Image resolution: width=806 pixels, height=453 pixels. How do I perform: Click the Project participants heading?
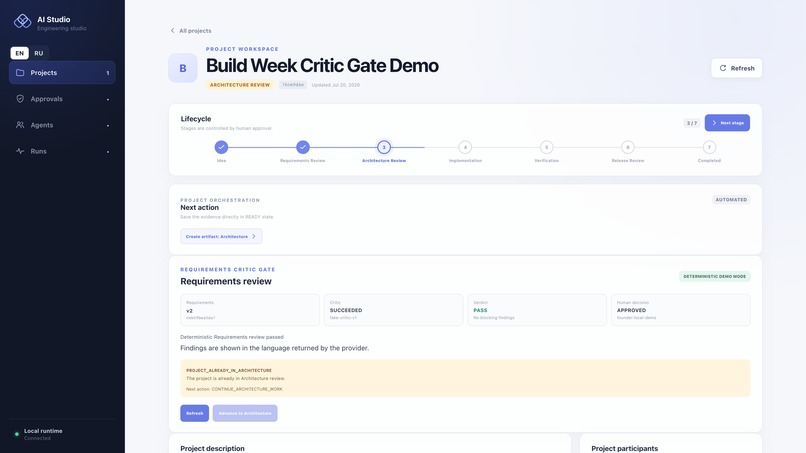coord(625,448)
